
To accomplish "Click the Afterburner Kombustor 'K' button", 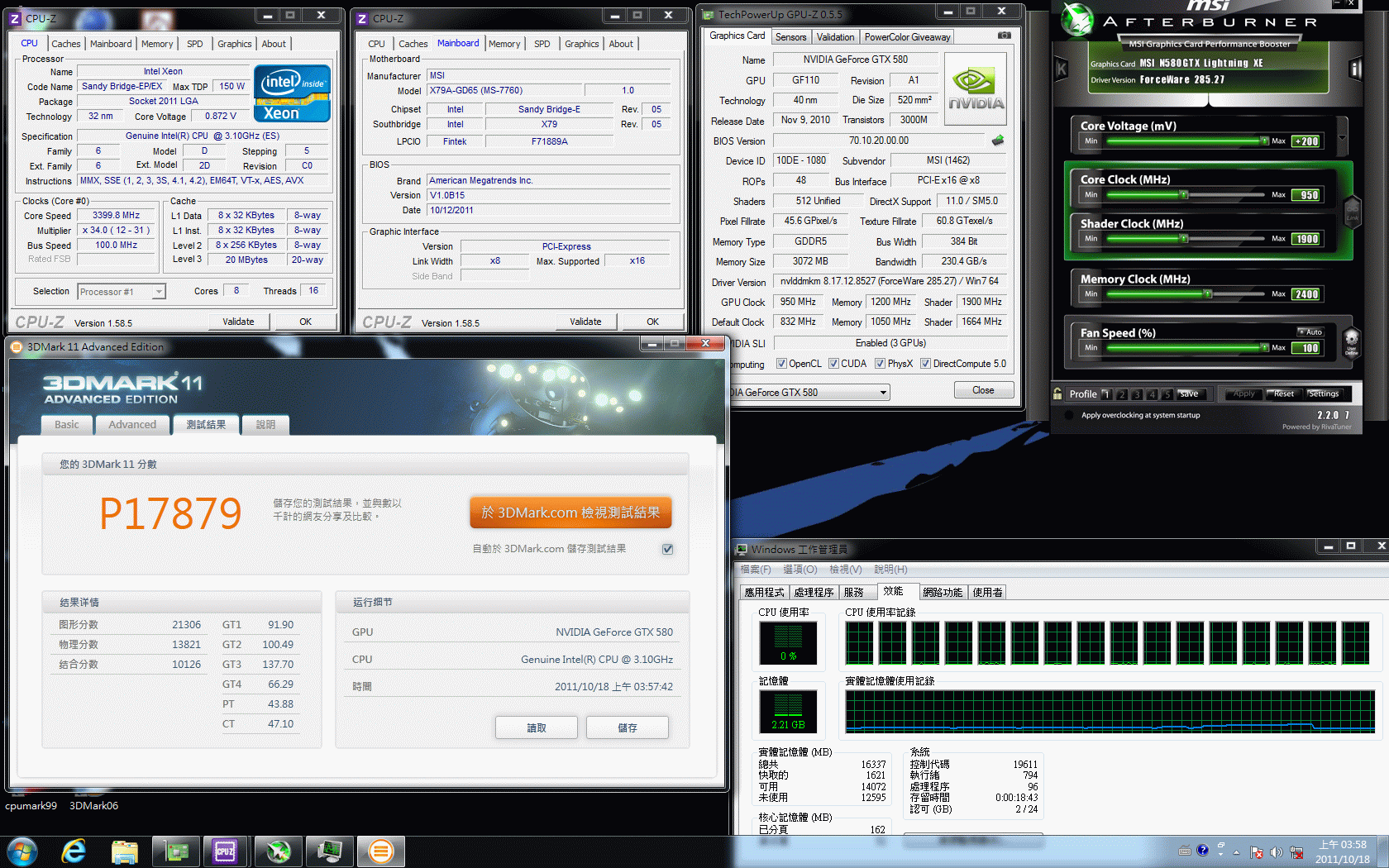I will click(1062, 69).
